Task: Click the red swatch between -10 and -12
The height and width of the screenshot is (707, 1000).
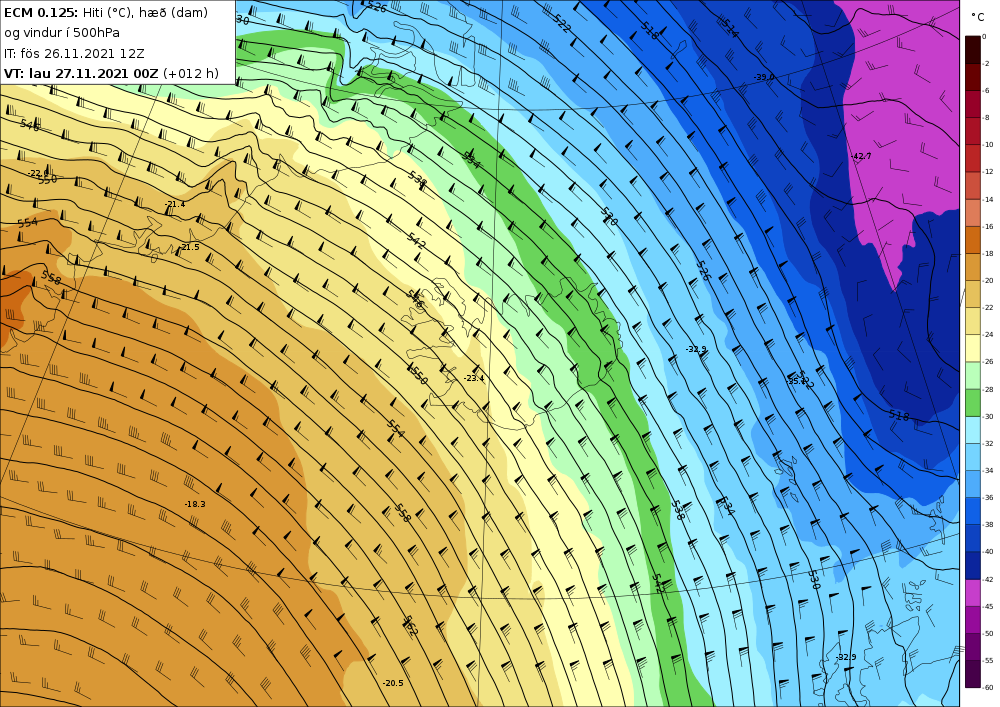Action: tap(973, 158)
